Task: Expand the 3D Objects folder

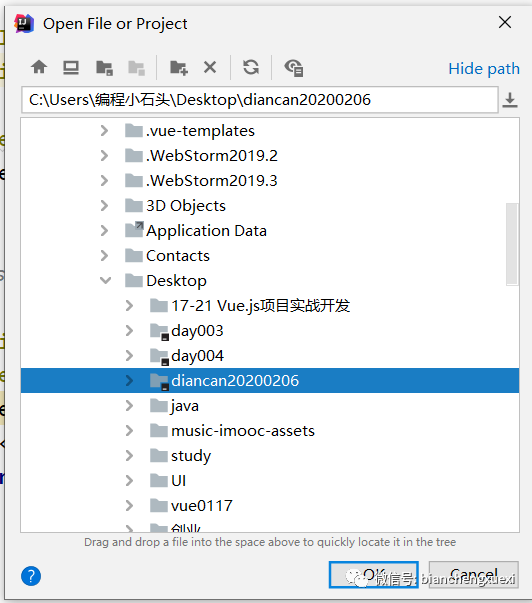Action: [104, 206]
